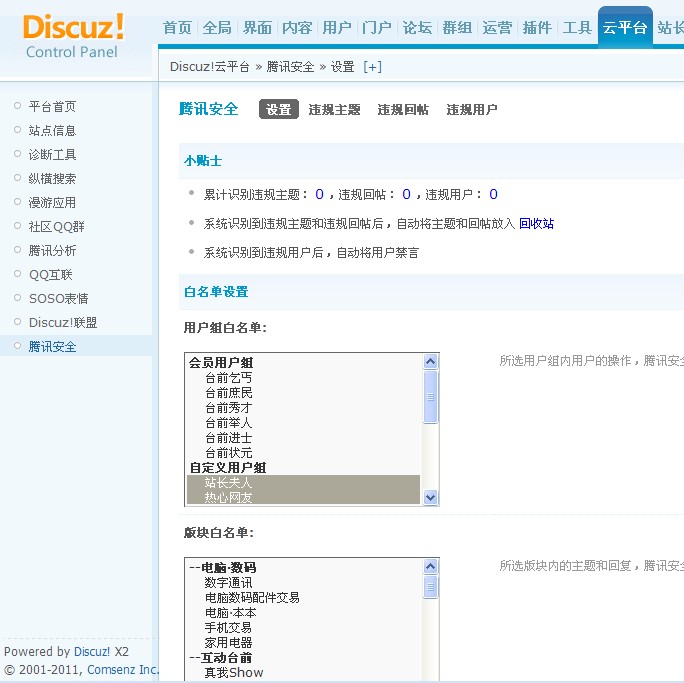684x683 pixels.
Task: Open the 工具 top menu
Action: click(577, 27)
